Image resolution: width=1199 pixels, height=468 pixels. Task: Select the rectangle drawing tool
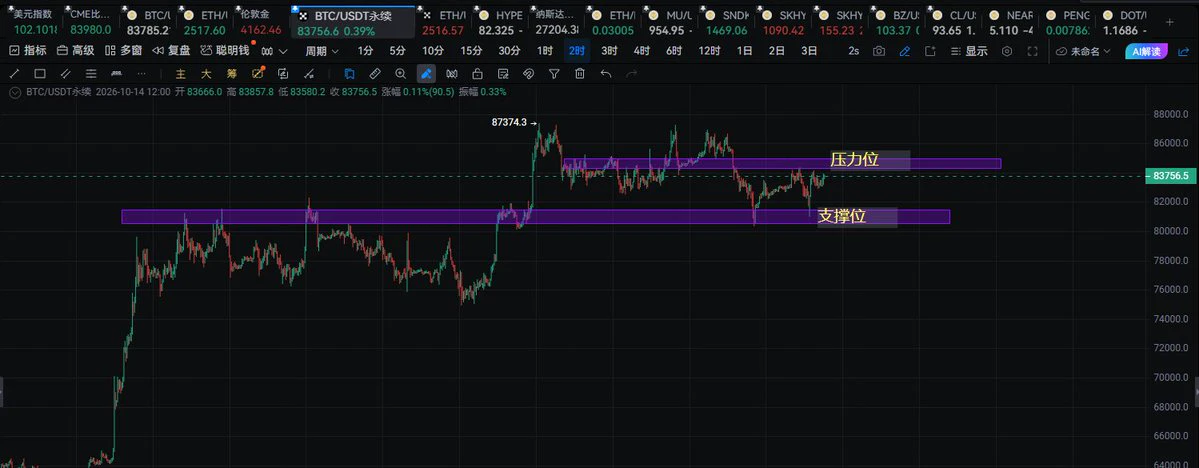pos(41,74)
